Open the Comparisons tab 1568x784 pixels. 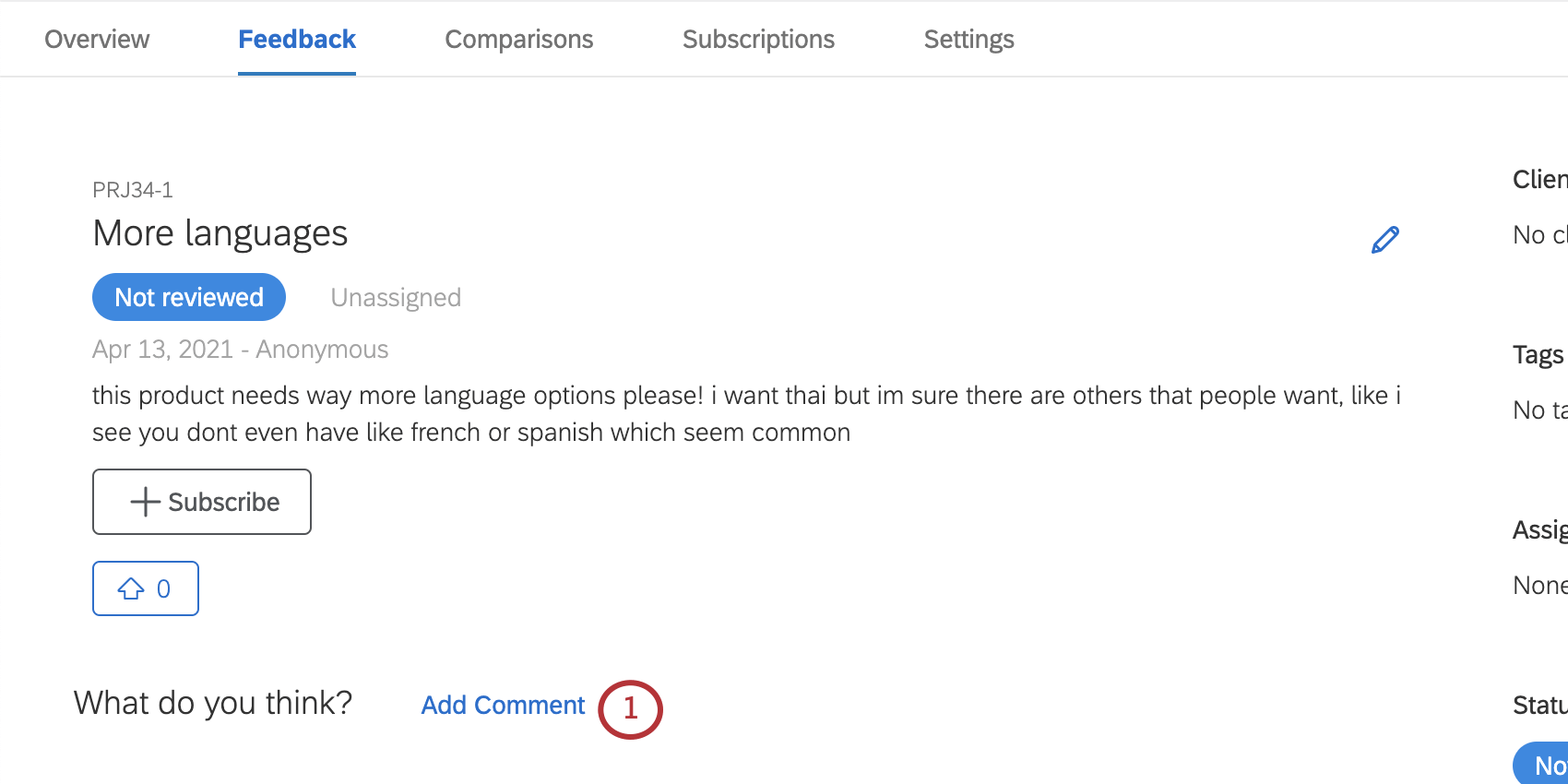click(x=518, y=39)
